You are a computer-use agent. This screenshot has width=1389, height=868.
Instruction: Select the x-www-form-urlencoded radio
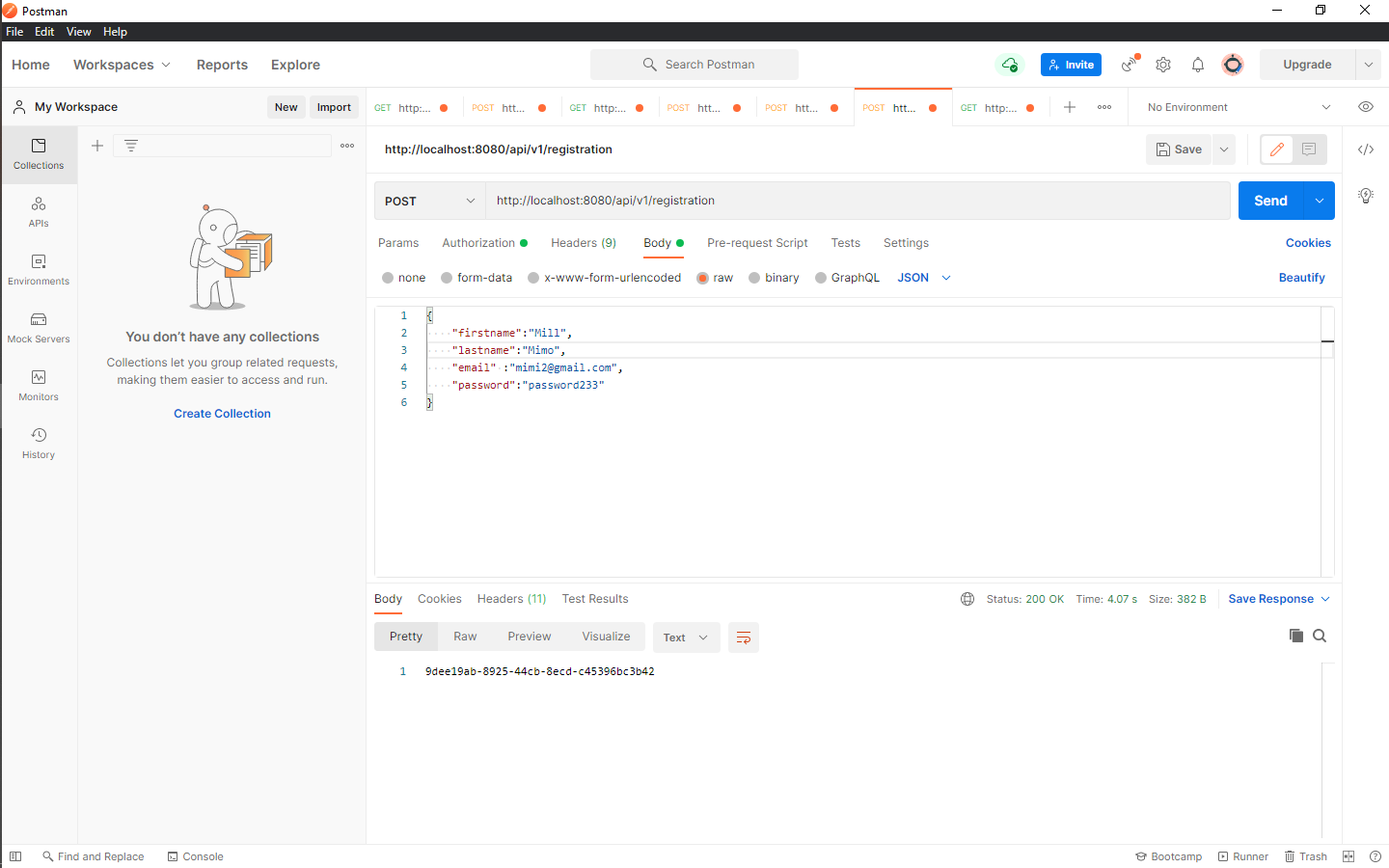[x=533, y=278]
